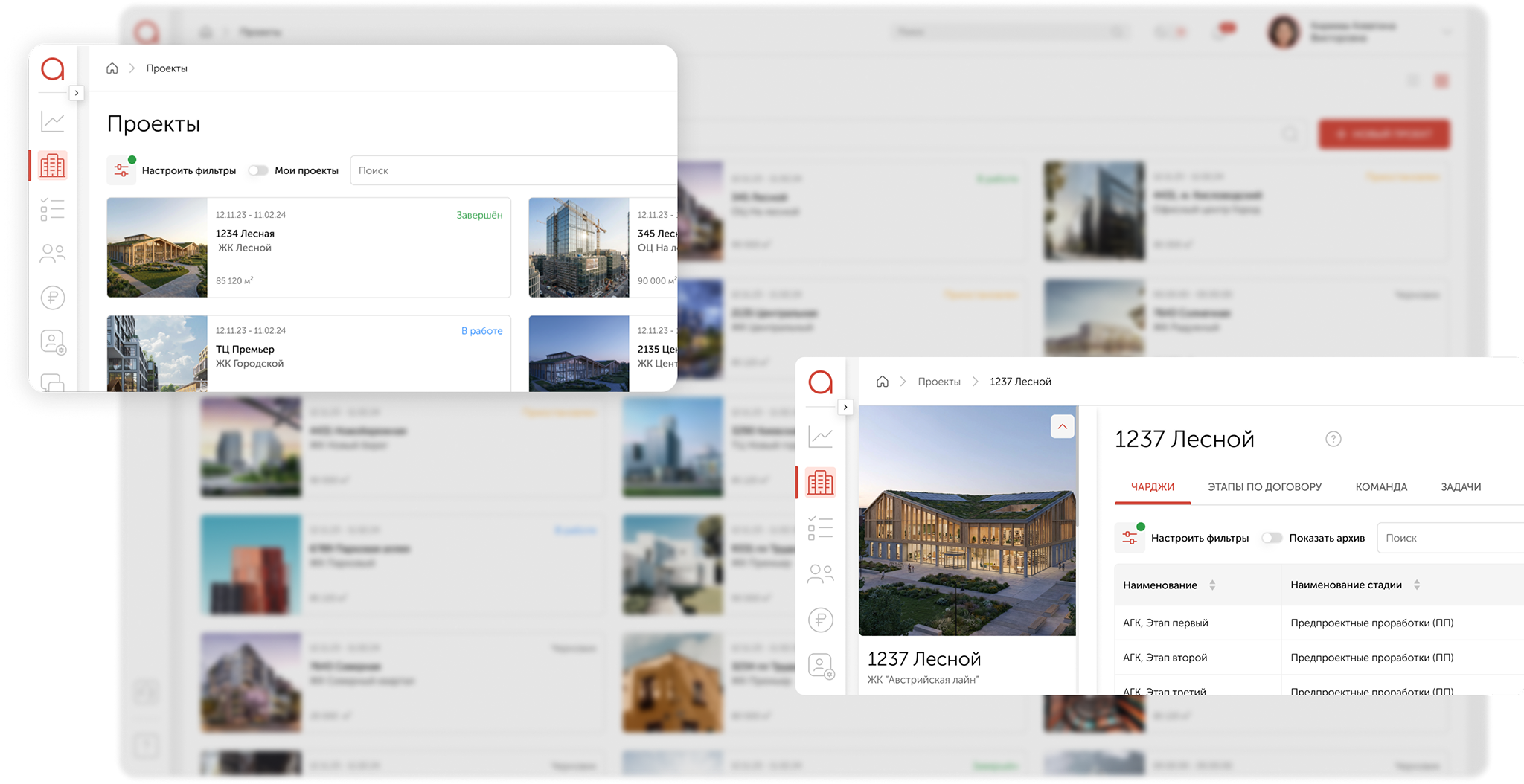Click the home icon before 1237 Лесной breadcrumb

882,382
